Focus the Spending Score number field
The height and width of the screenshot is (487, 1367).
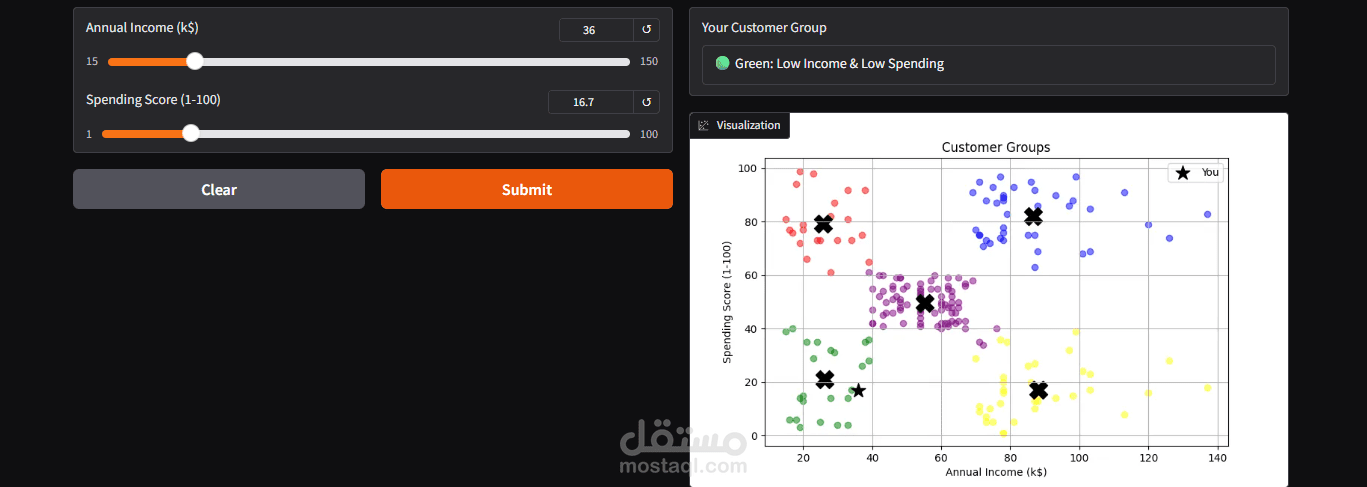click(x=591, y=102)
